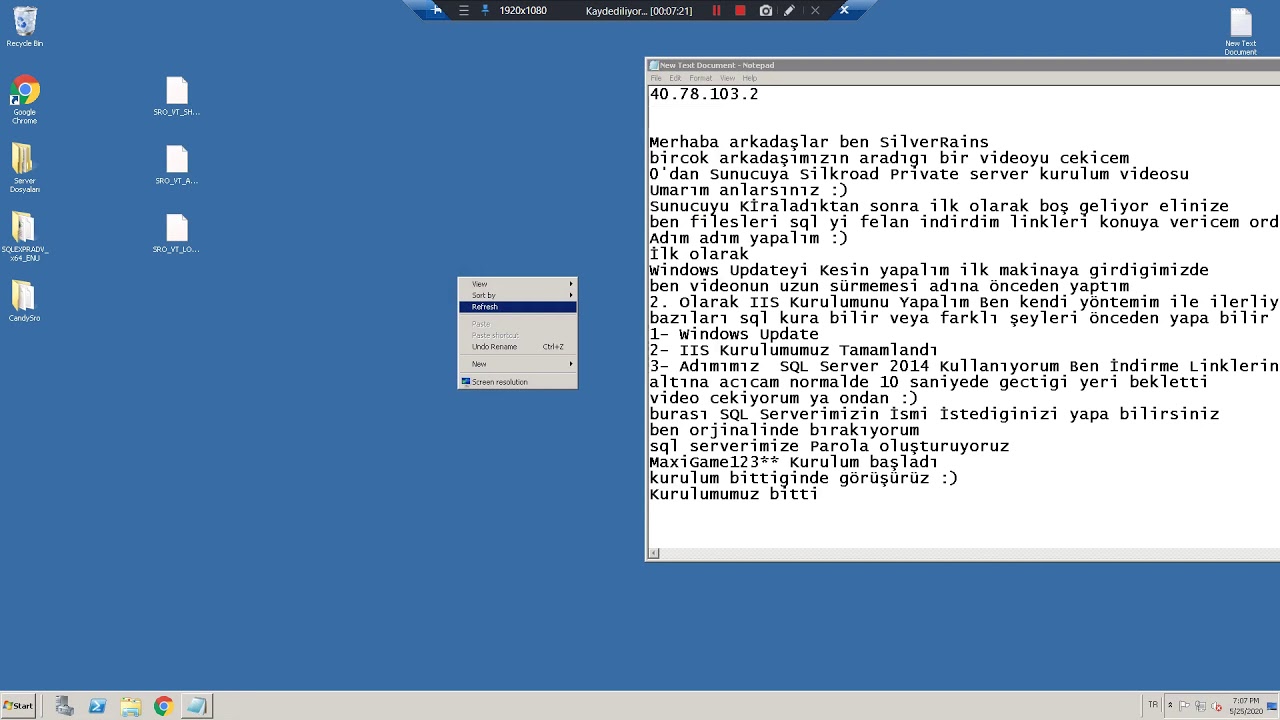Select the SRO_VT_A... file
The image size is (1280, 720).
[177, 166]
